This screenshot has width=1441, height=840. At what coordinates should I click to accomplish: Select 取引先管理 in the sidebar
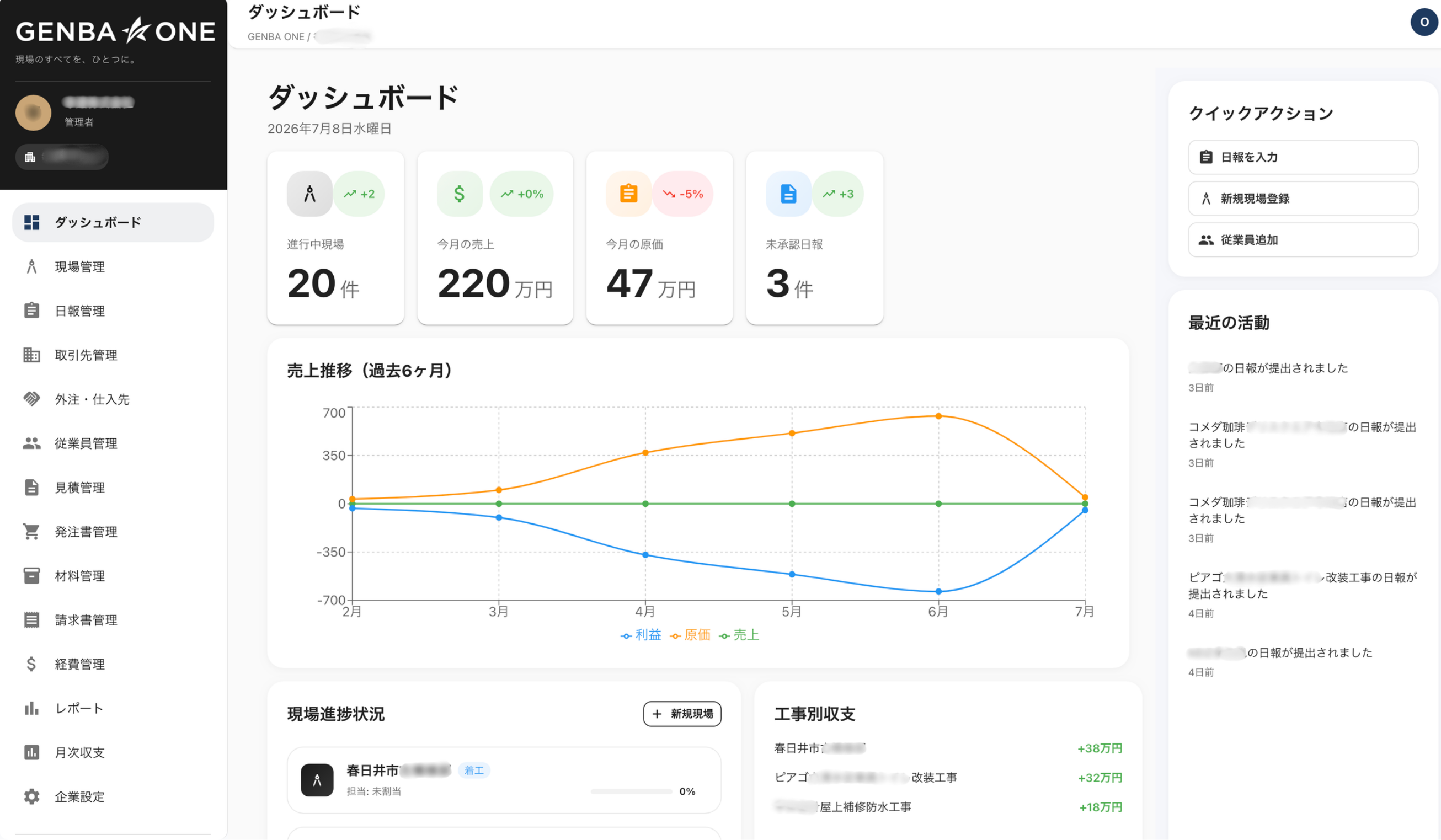point(113,355)
